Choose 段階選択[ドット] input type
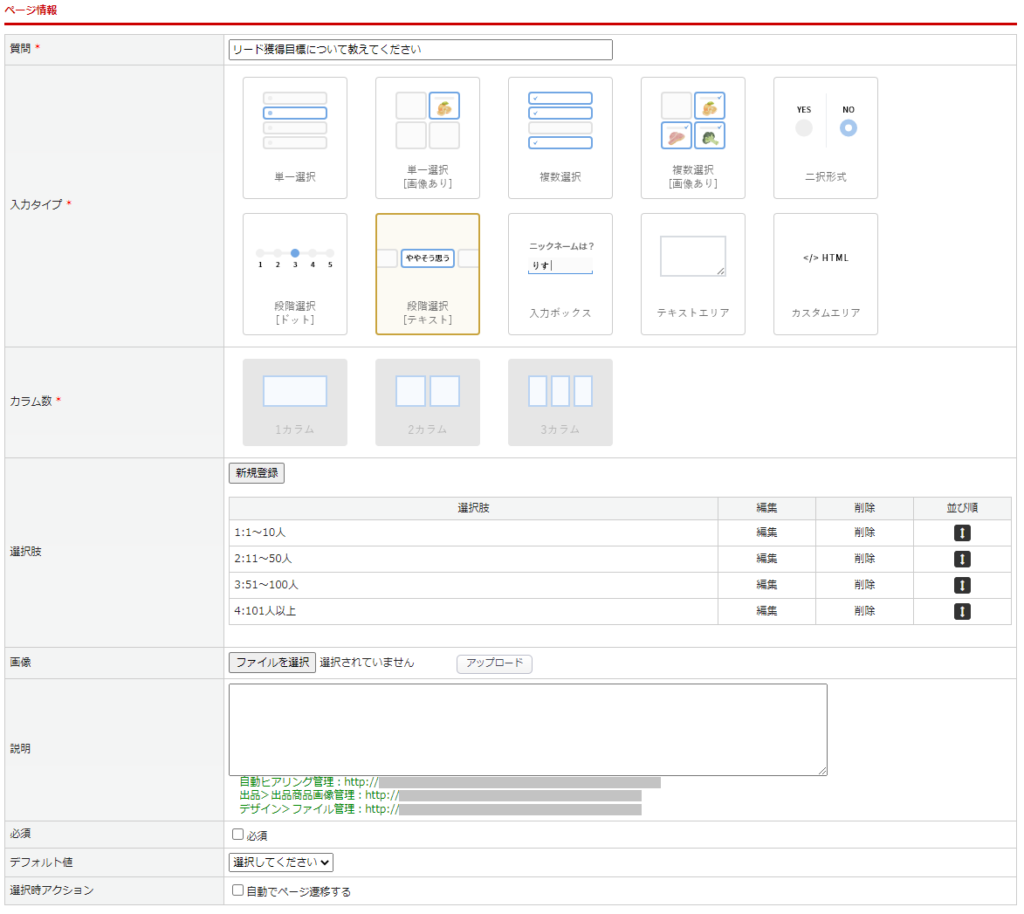This screenshot has height=914, width=1024. point(295,274)
